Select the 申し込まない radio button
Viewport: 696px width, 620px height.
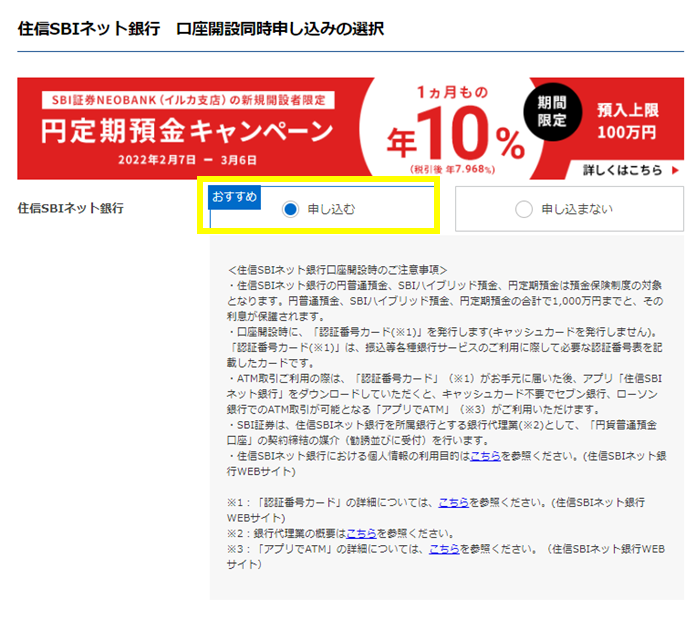[524, 209]
